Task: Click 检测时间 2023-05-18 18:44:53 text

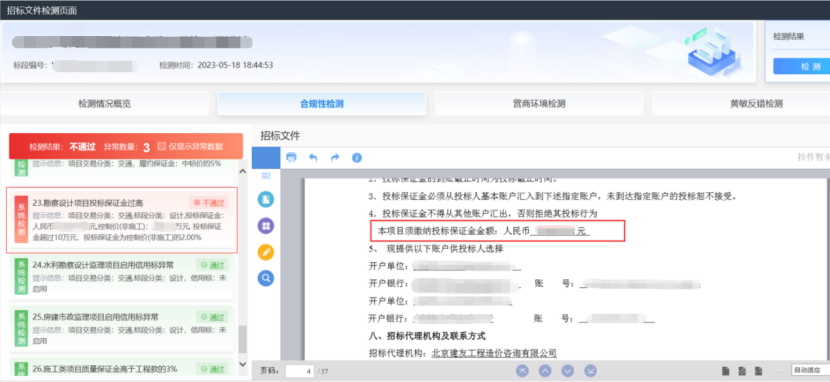Action: [216, 65]
